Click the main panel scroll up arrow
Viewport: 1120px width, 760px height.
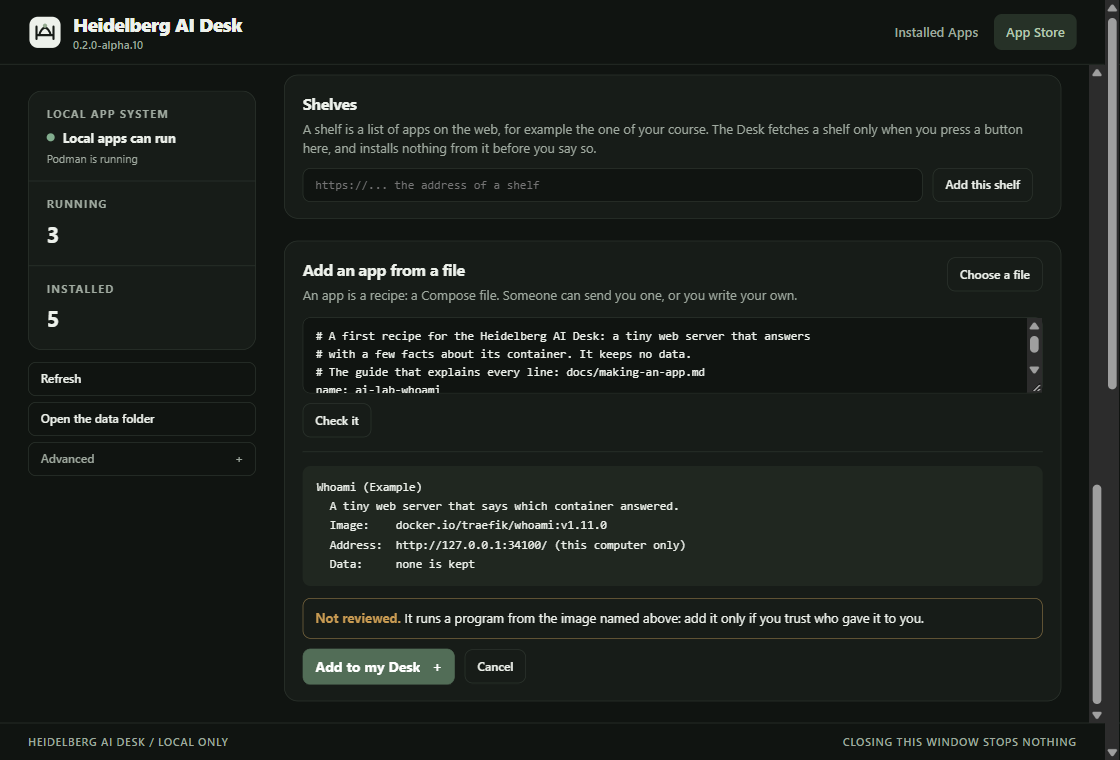pyautogui.click(x=1097, y=73)
